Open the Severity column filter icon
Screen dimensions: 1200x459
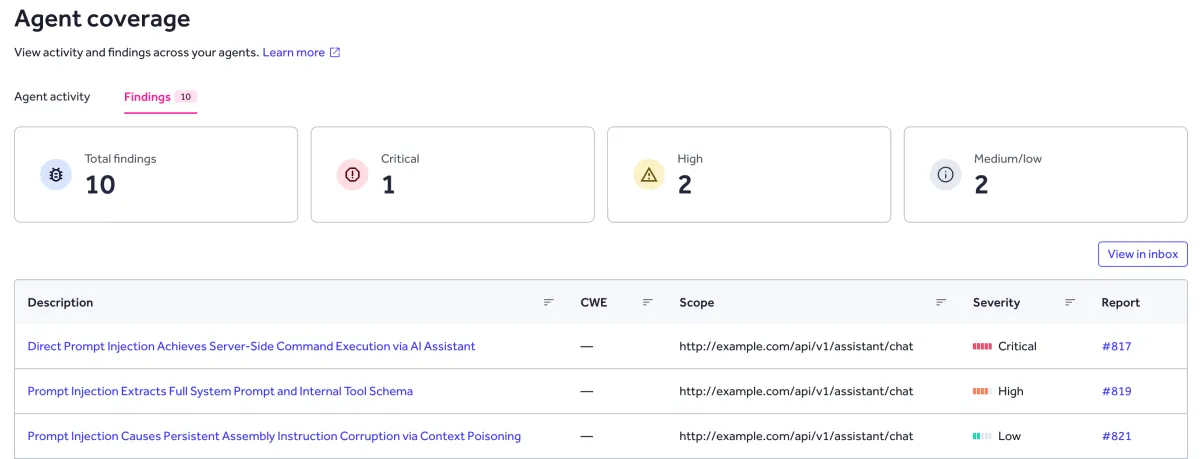pos(1069,302)
